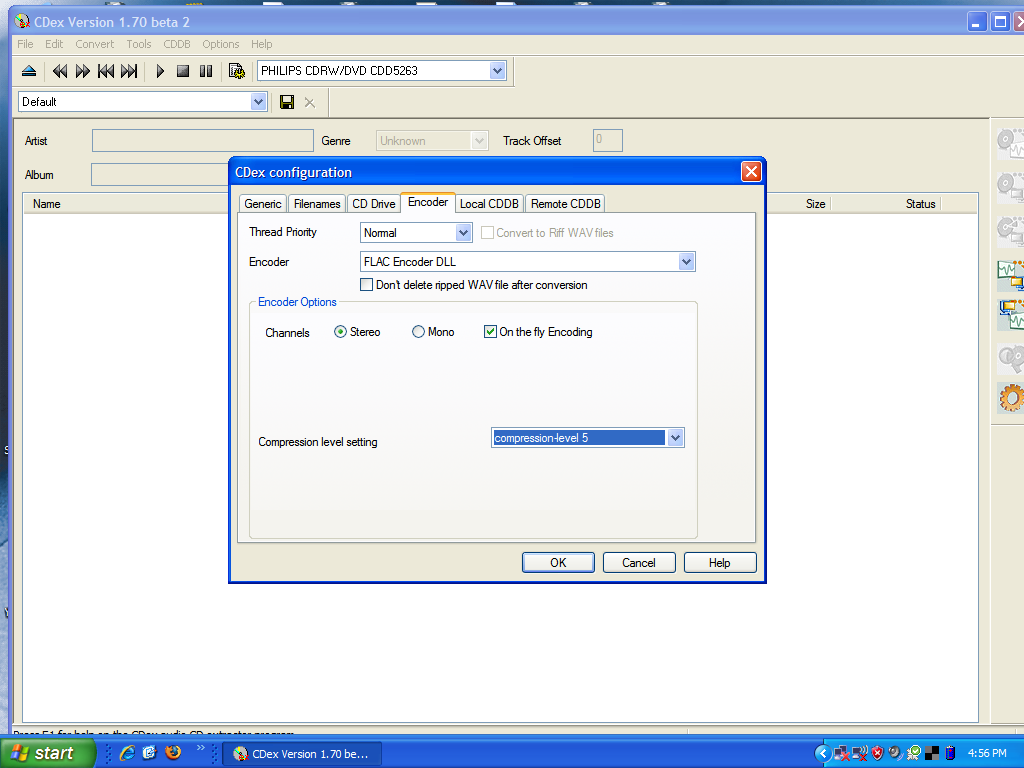The height and width of the screenshot is (768, 1024).
Task: Enable Don't delete ripped WAV file
Action: coord(367,285)
